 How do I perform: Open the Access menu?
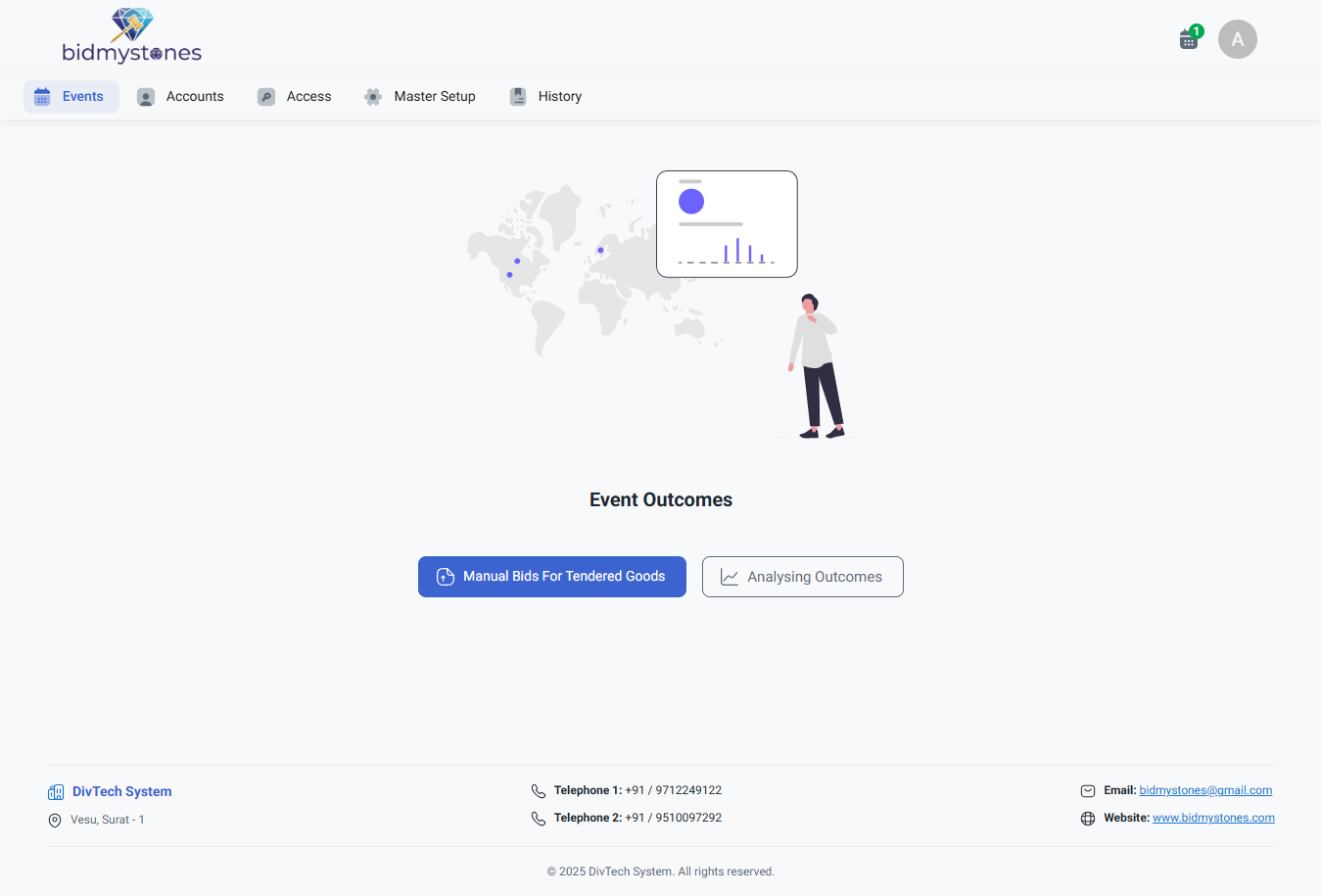295,97
